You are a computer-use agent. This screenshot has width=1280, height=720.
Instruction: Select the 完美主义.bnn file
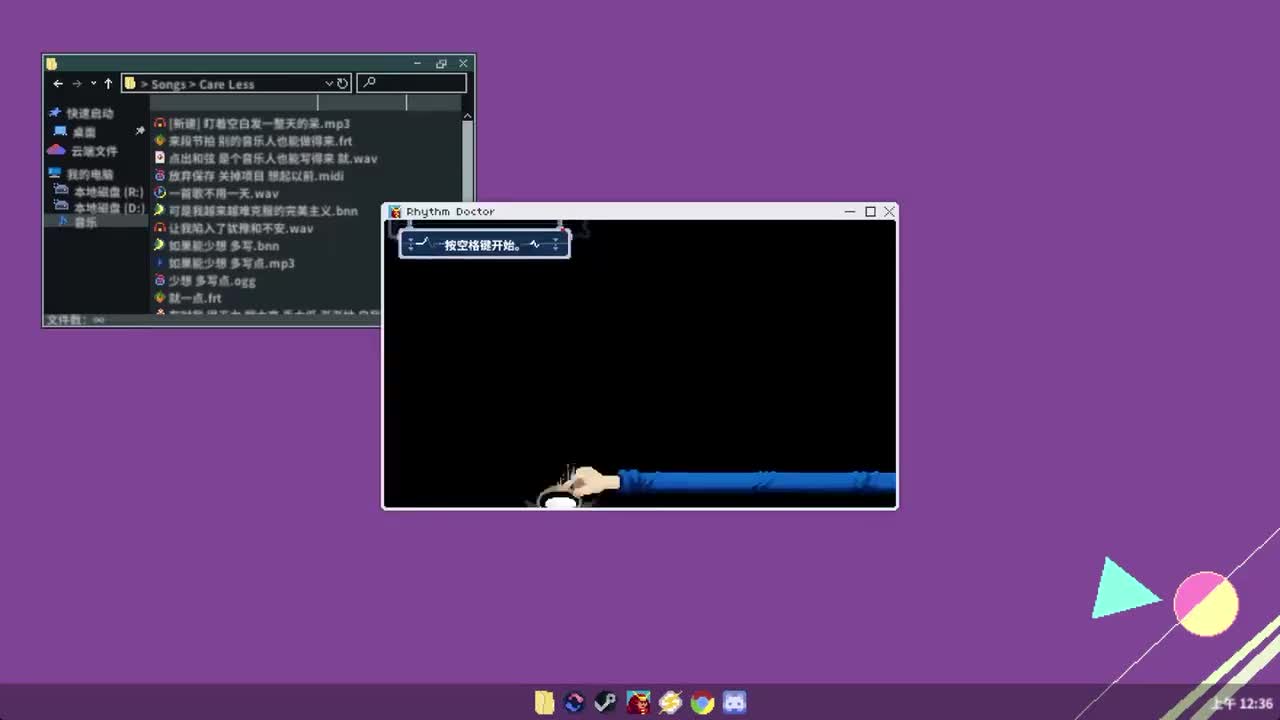click(255, 211)
